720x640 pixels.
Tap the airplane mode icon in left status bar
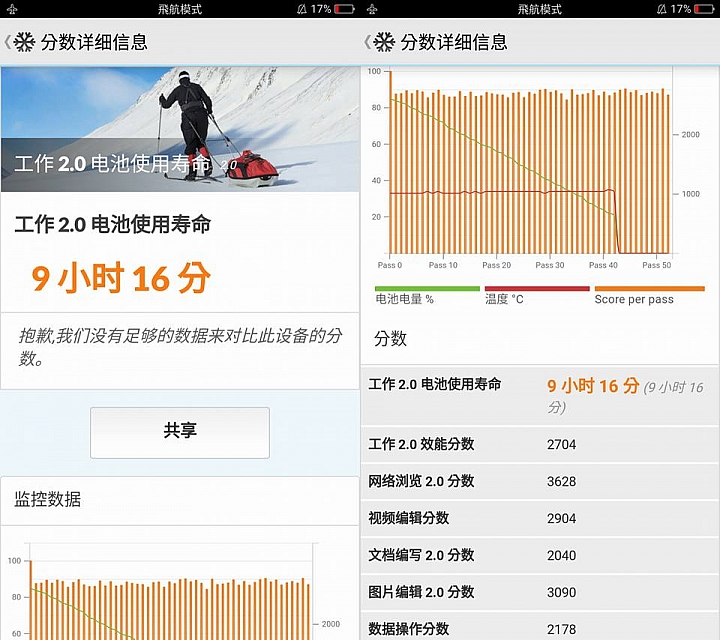coord(12,9)
